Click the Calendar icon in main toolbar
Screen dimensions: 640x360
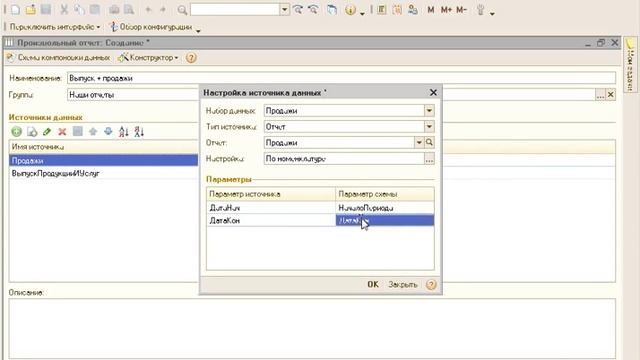click(x=397, y=9)
